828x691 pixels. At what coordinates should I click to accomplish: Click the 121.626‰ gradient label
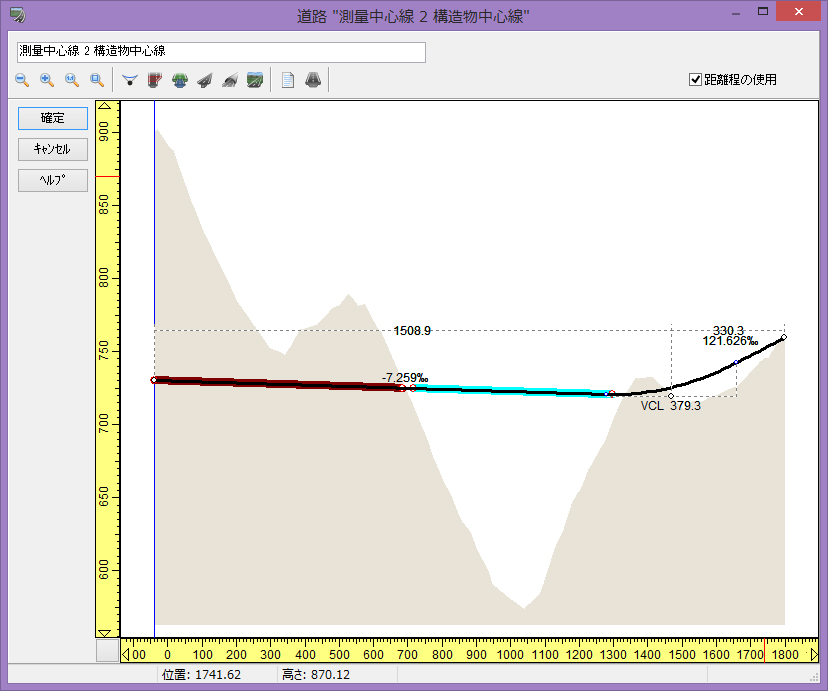730,341
